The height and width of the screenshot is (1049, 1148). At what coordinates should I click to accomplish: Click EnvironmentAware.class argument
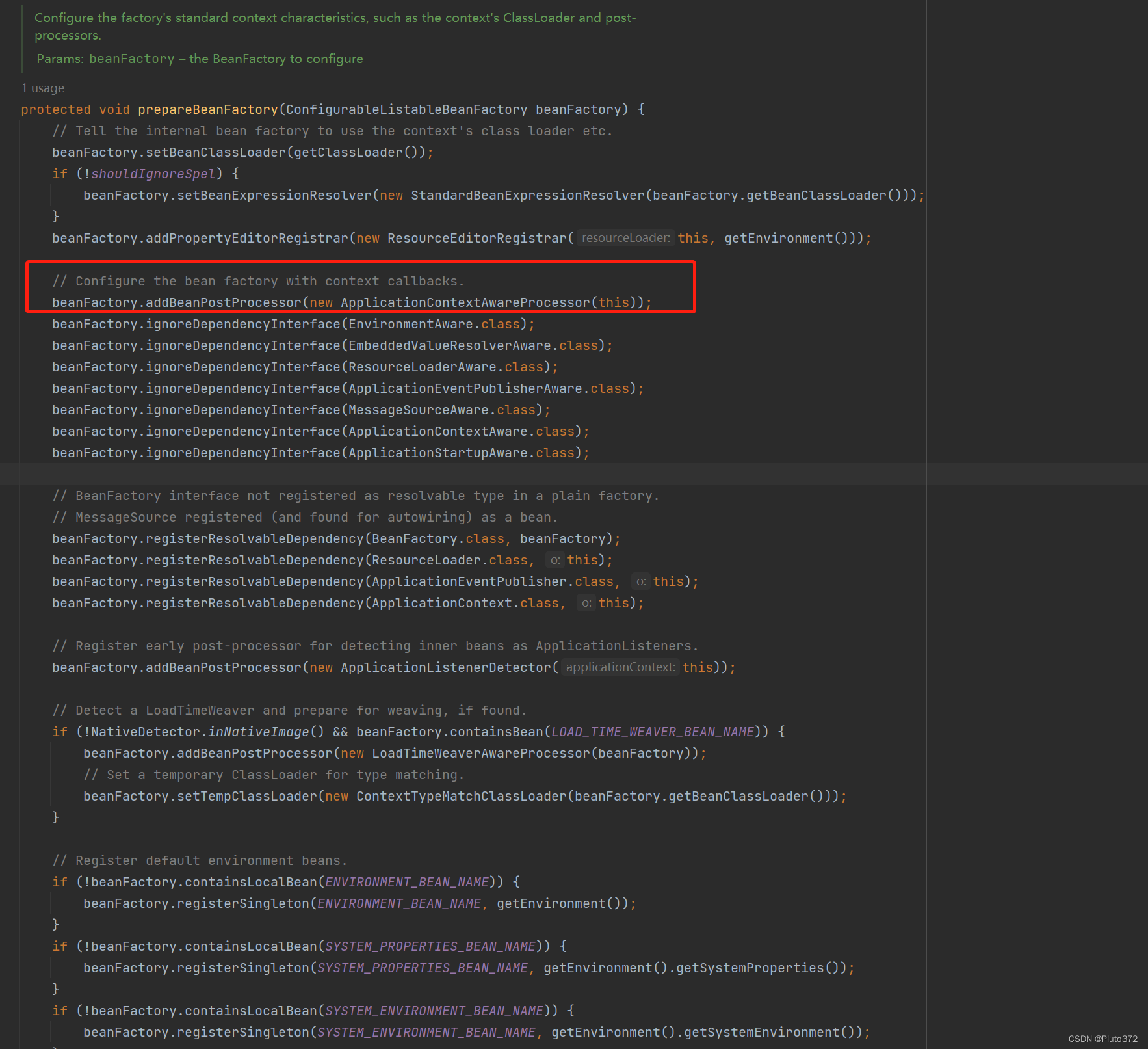point(434,324)
